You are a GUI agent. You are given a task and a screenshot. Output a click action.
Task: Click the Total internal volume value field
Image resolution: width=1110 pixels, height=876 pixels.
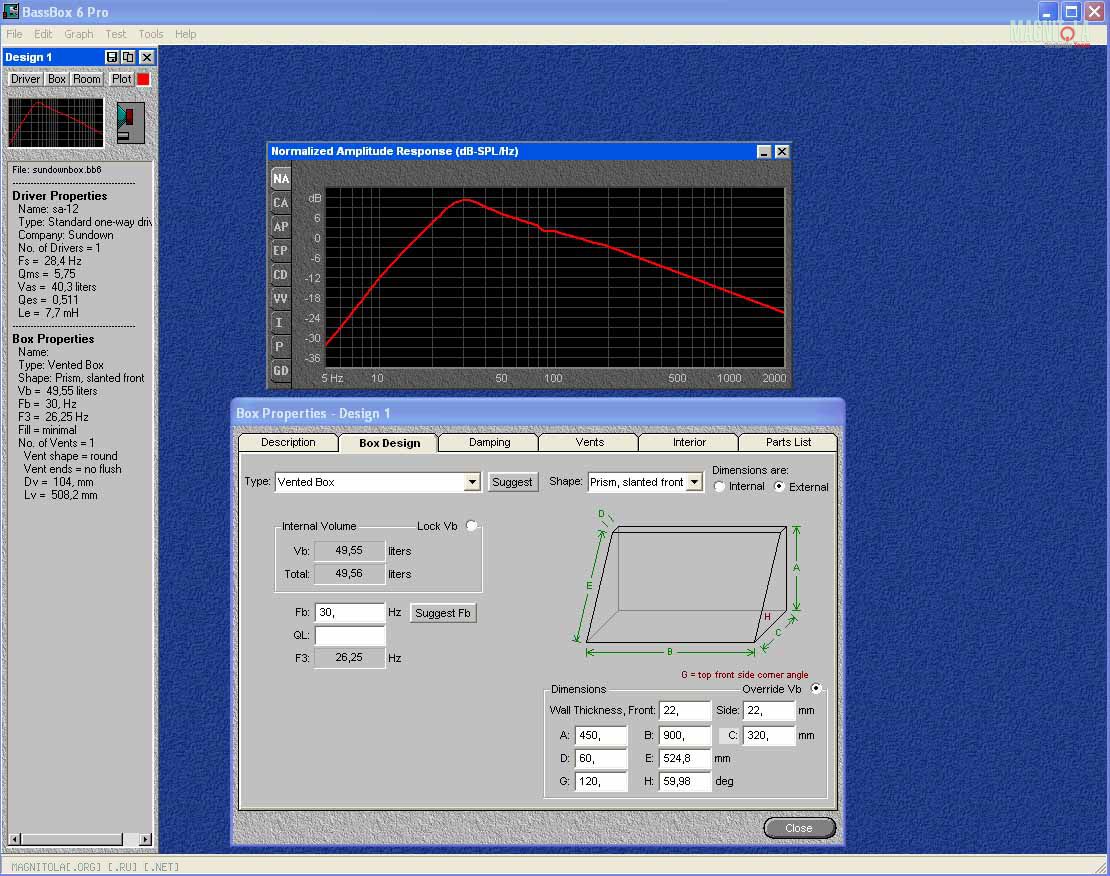coord(350,574)
